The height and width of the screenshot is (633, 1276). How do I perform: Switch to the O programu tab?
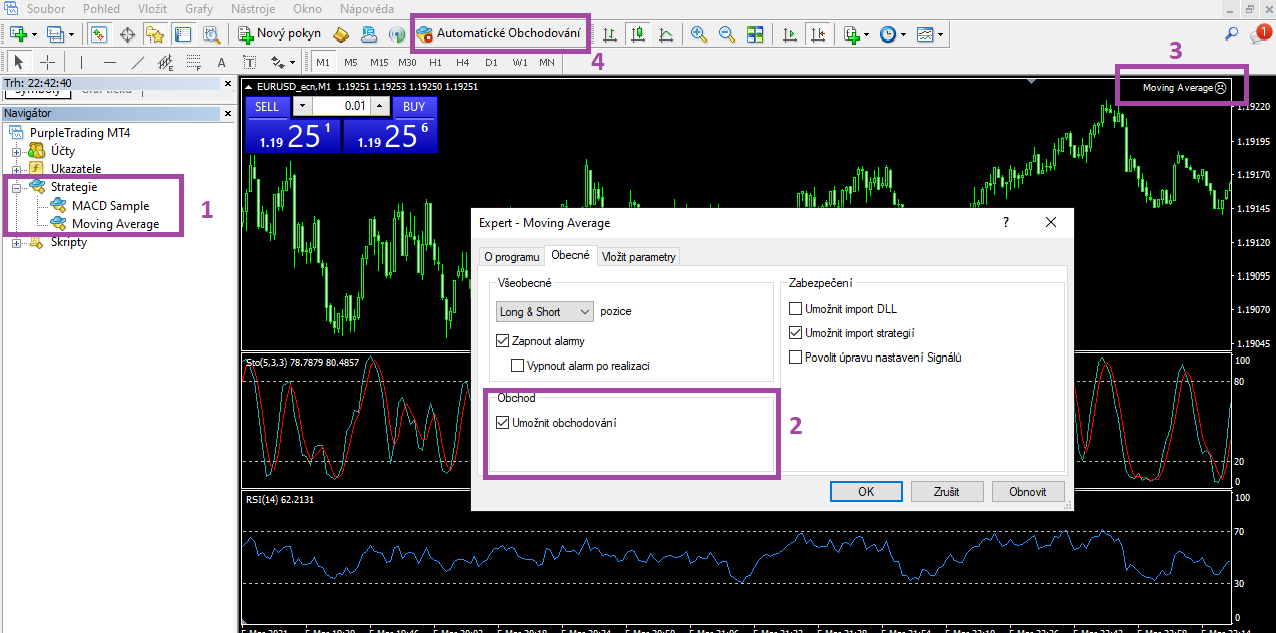[x=511, y=257]
